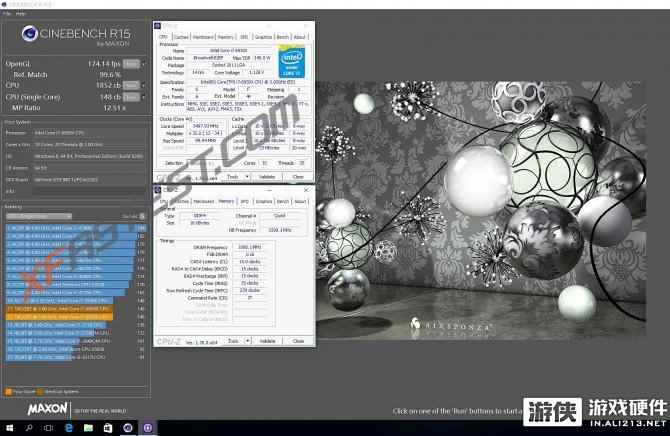Click the rendered spheres scene image
Image resolution: width=670 pixels, height=436 pixels.
tap(481, 209)
